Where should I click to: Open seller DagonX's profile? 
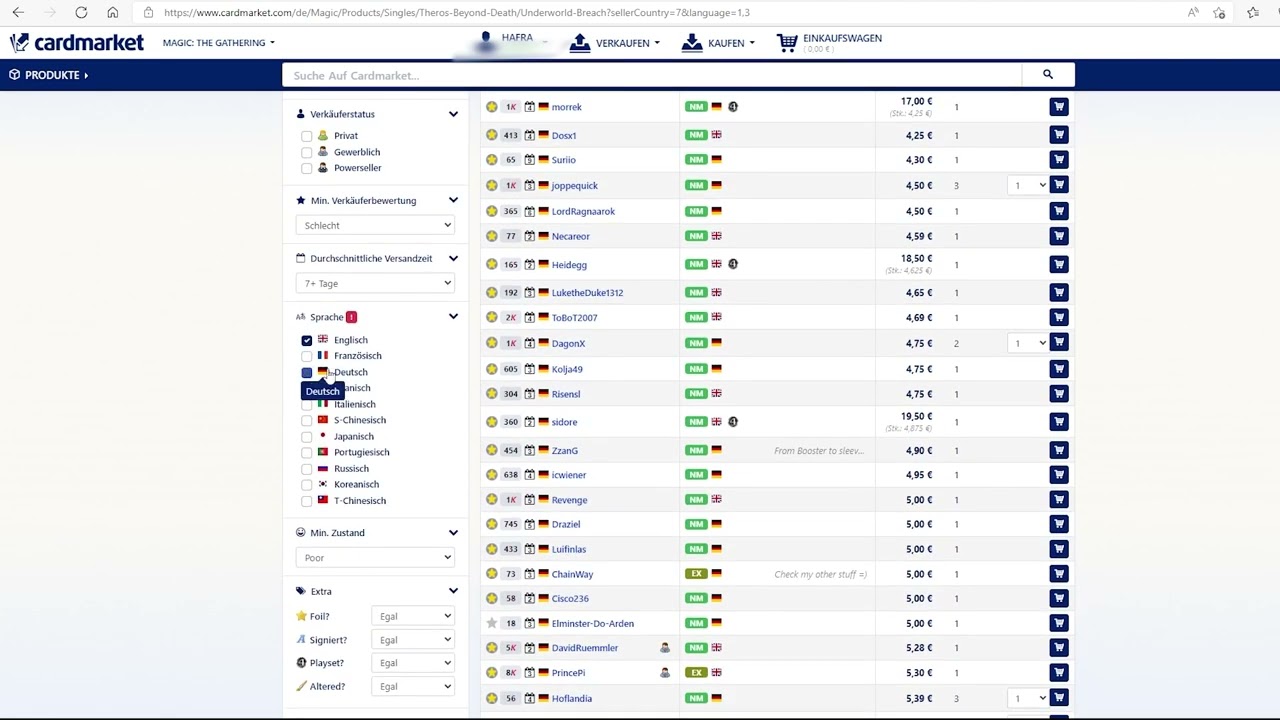coord(568,343)
